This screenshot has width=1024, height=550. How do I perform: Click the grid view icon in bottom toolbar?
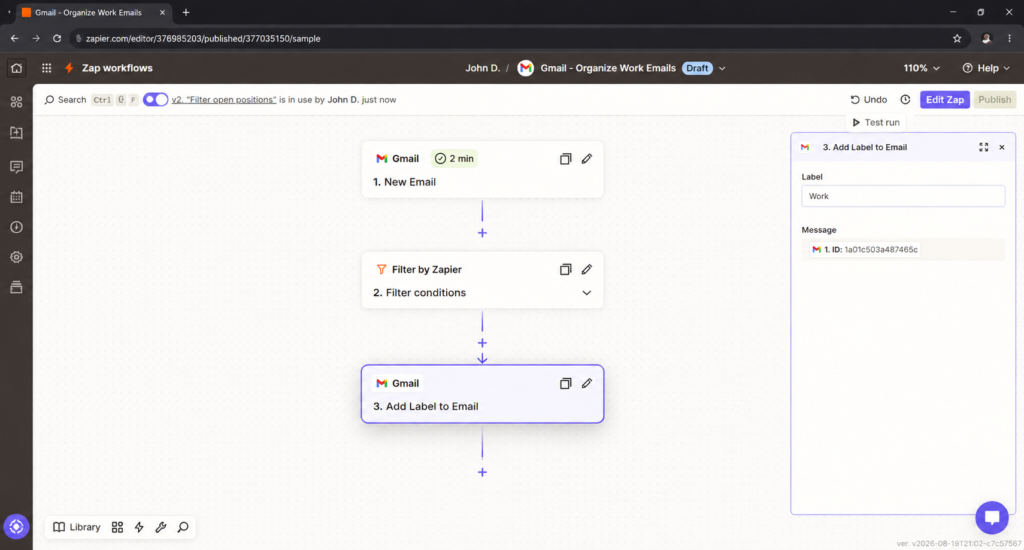118,527
